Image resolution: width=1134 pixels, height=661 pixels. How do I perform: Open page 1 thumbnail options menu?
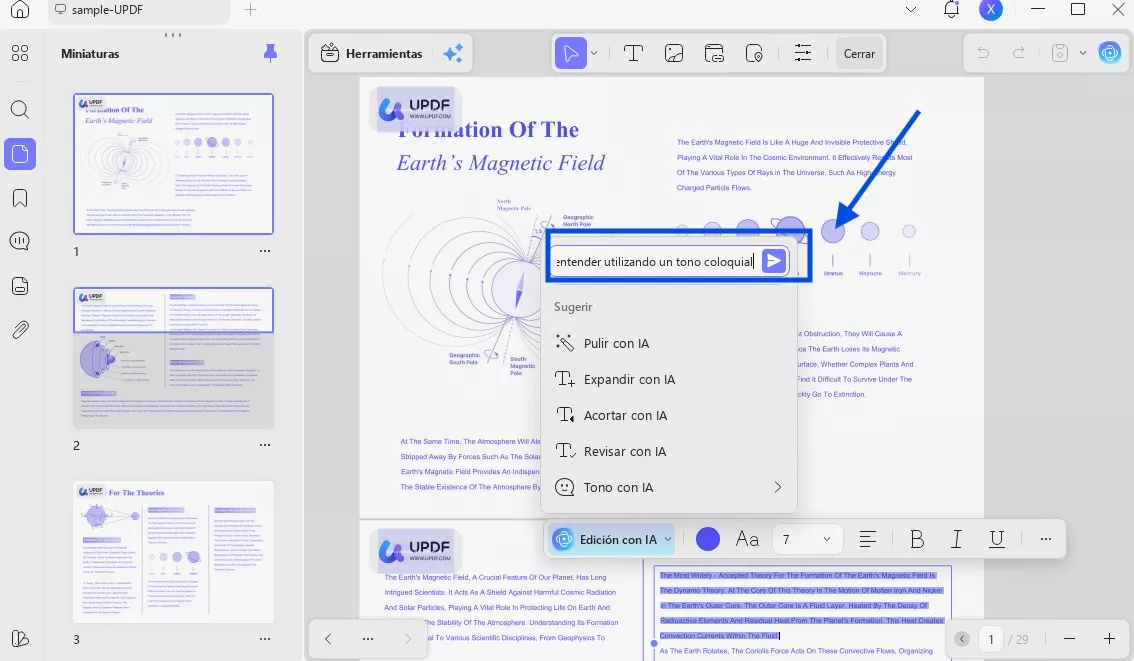265,251
